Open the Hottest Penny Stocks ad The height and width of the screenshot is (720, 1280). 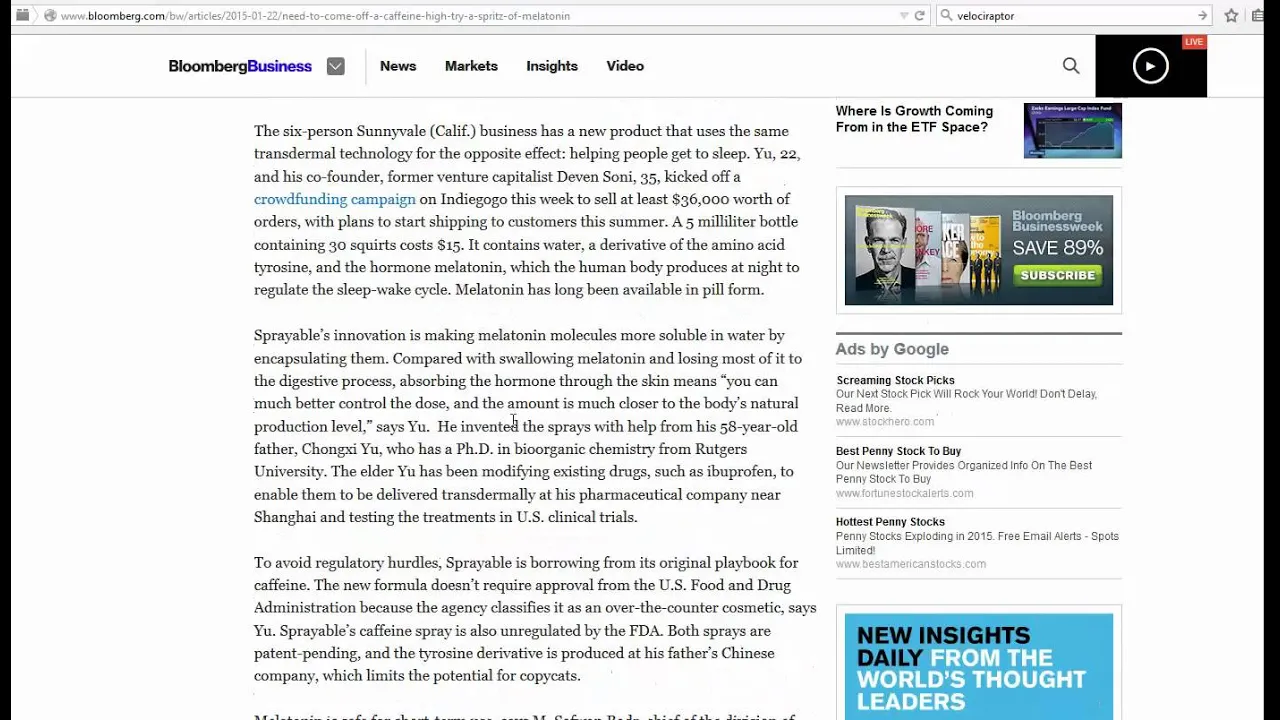(890, 522)
